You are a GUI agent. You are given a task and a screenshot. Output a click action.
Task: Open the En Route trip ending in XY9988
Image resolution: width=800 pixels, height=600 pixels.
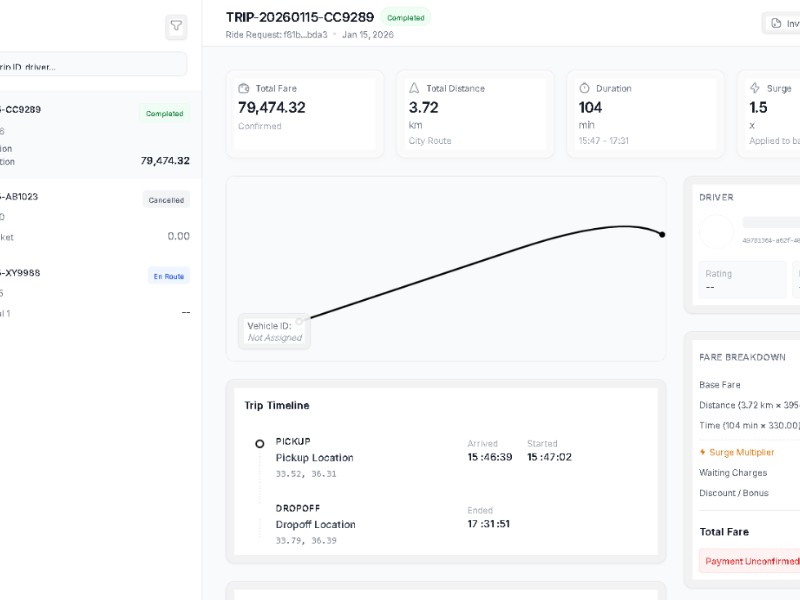pyautogui.click(x=94, y=293)
